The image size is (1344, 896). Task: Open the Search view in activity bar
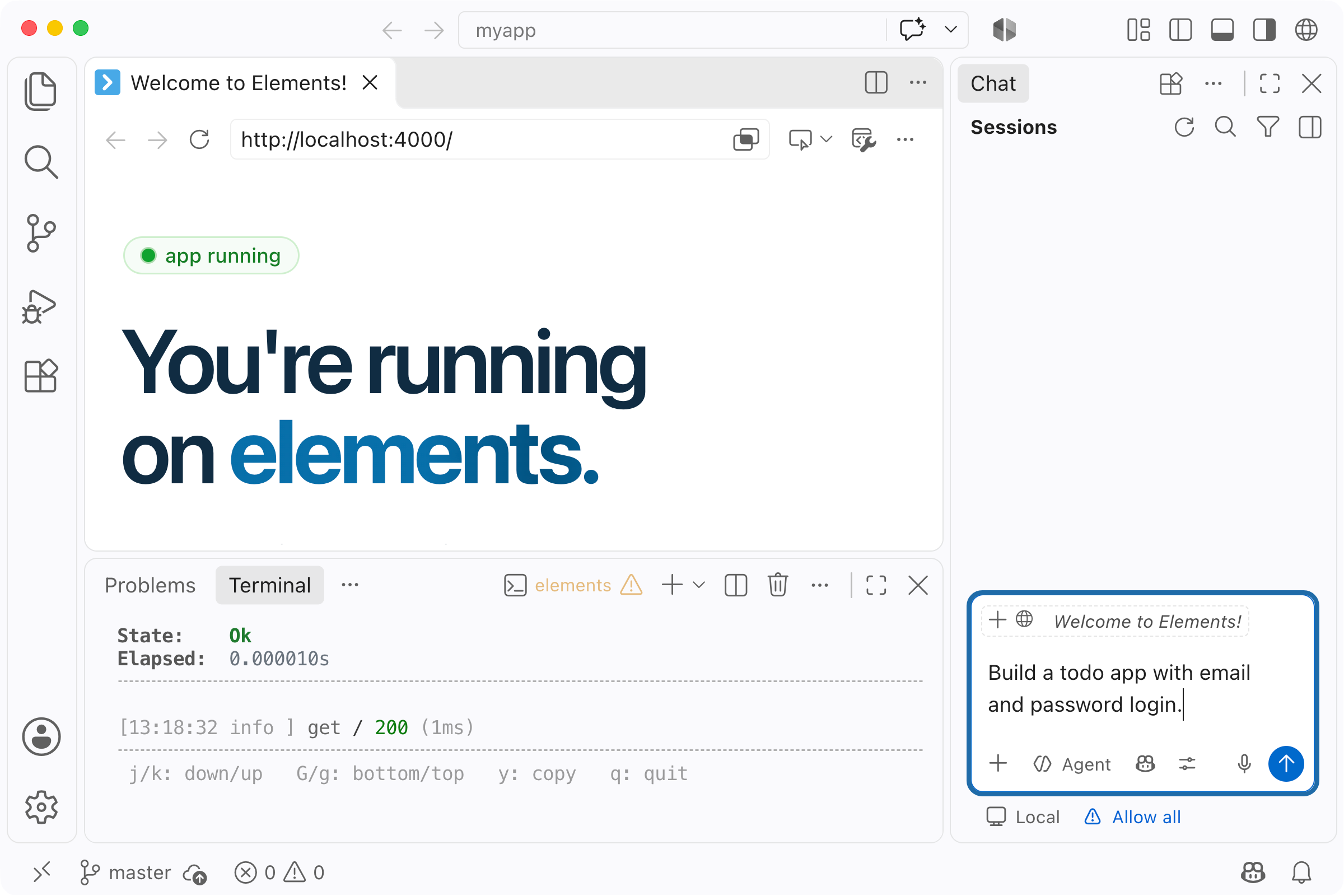click(x=41, y=162)
